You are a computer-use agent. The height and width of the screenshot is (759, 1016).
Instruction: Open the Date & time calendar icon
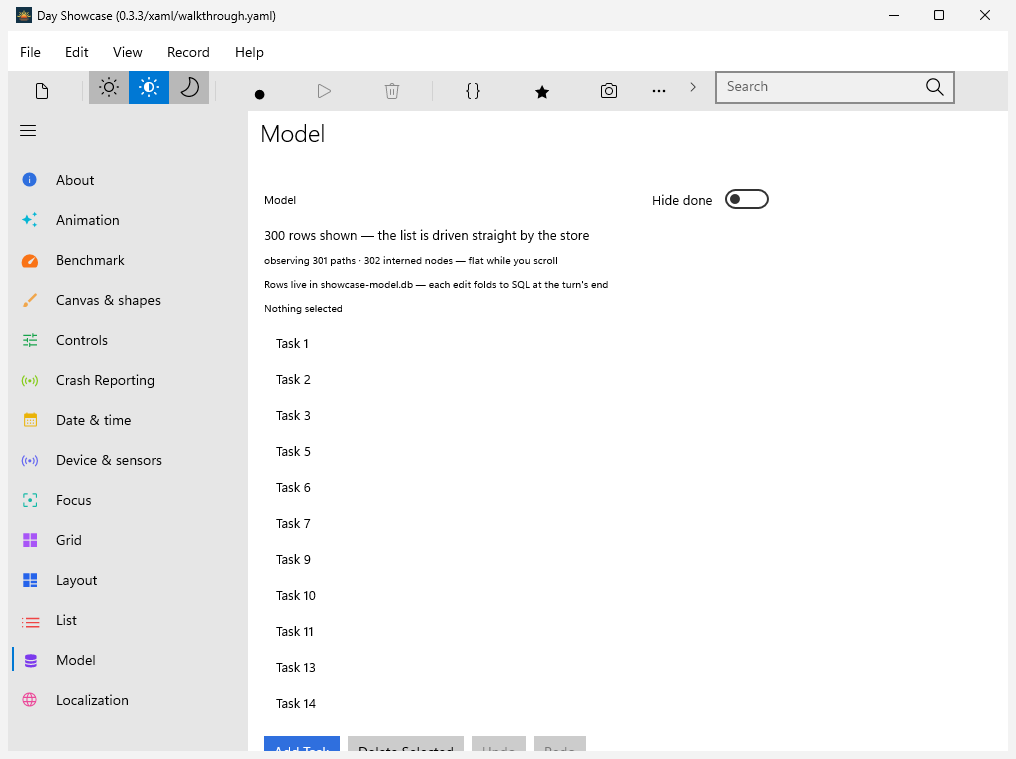[30, 420]
